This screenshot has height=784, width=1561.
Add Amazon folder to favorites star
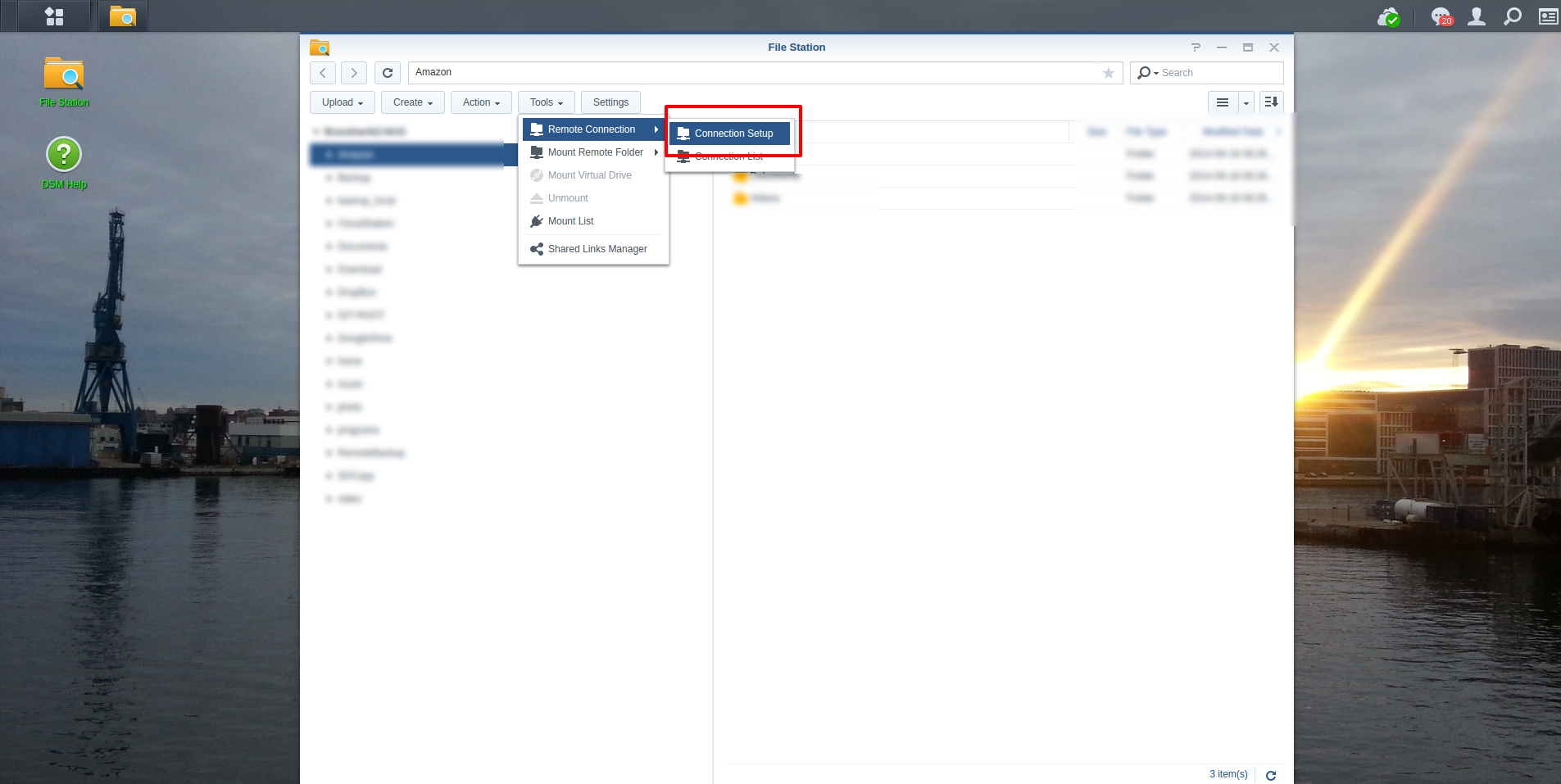pos(1108,73)
